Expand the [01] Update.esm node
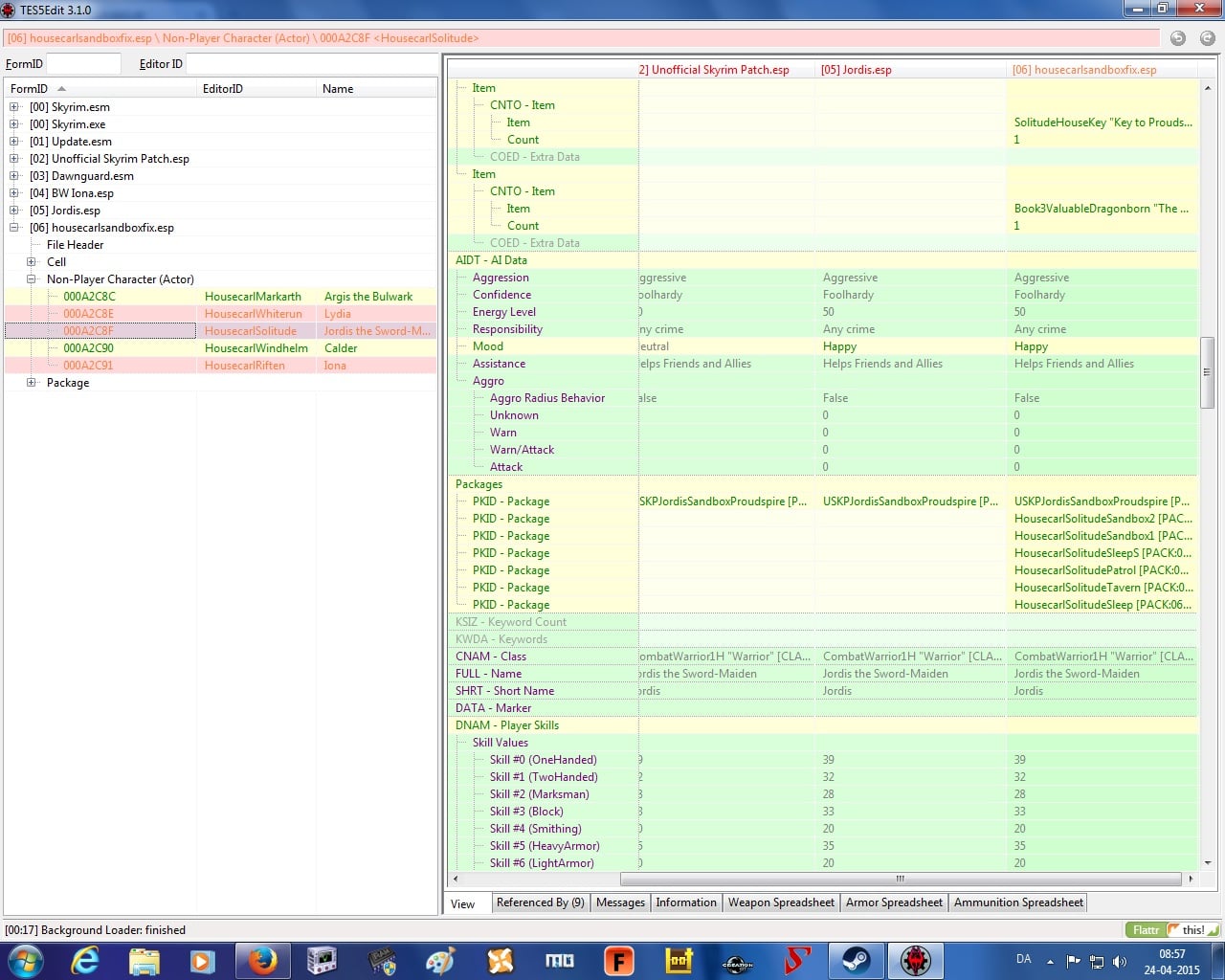Viewport: 1225px width, 980px height. coord(14,142)
